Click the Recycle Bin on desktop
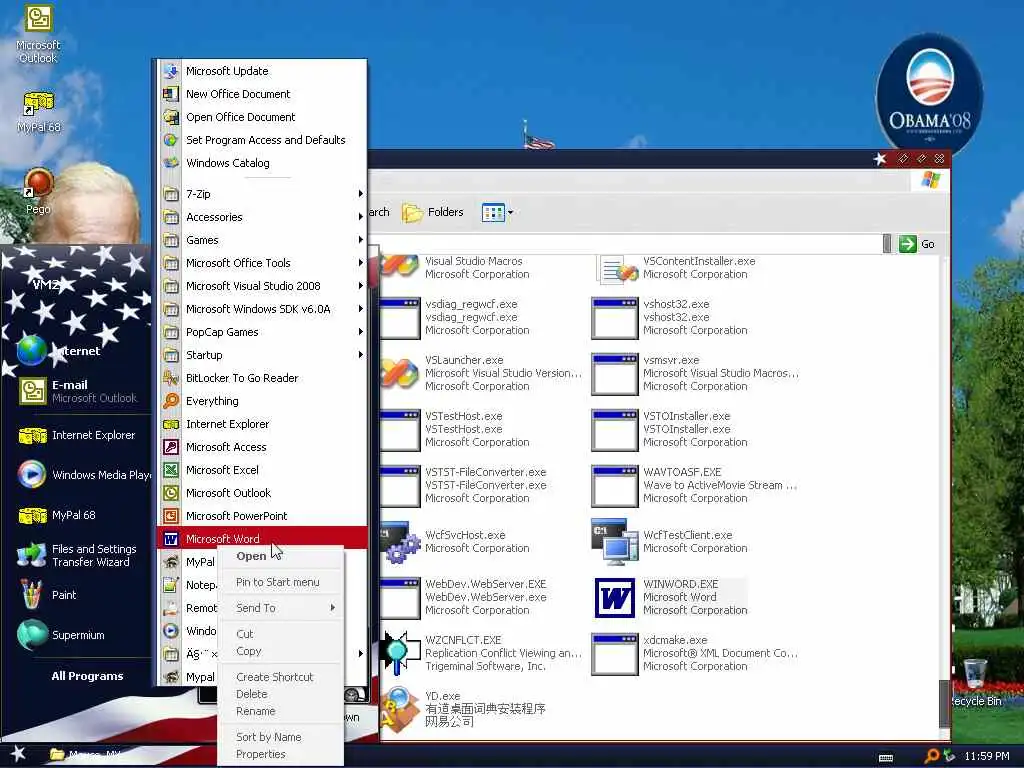1024x768 pixels. 976,682
